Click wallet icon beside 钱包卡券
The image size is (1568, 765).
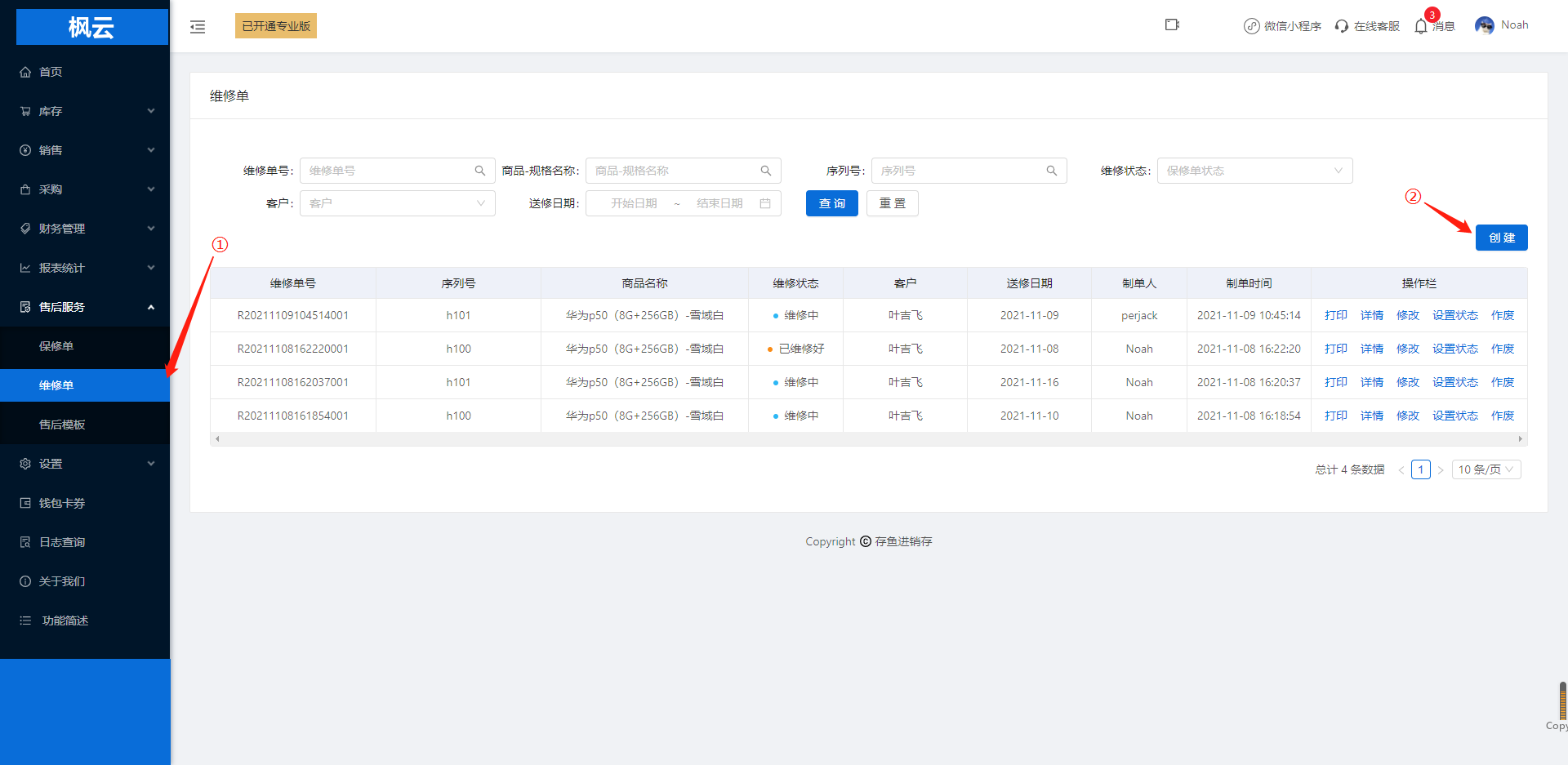tap(25, 503)
